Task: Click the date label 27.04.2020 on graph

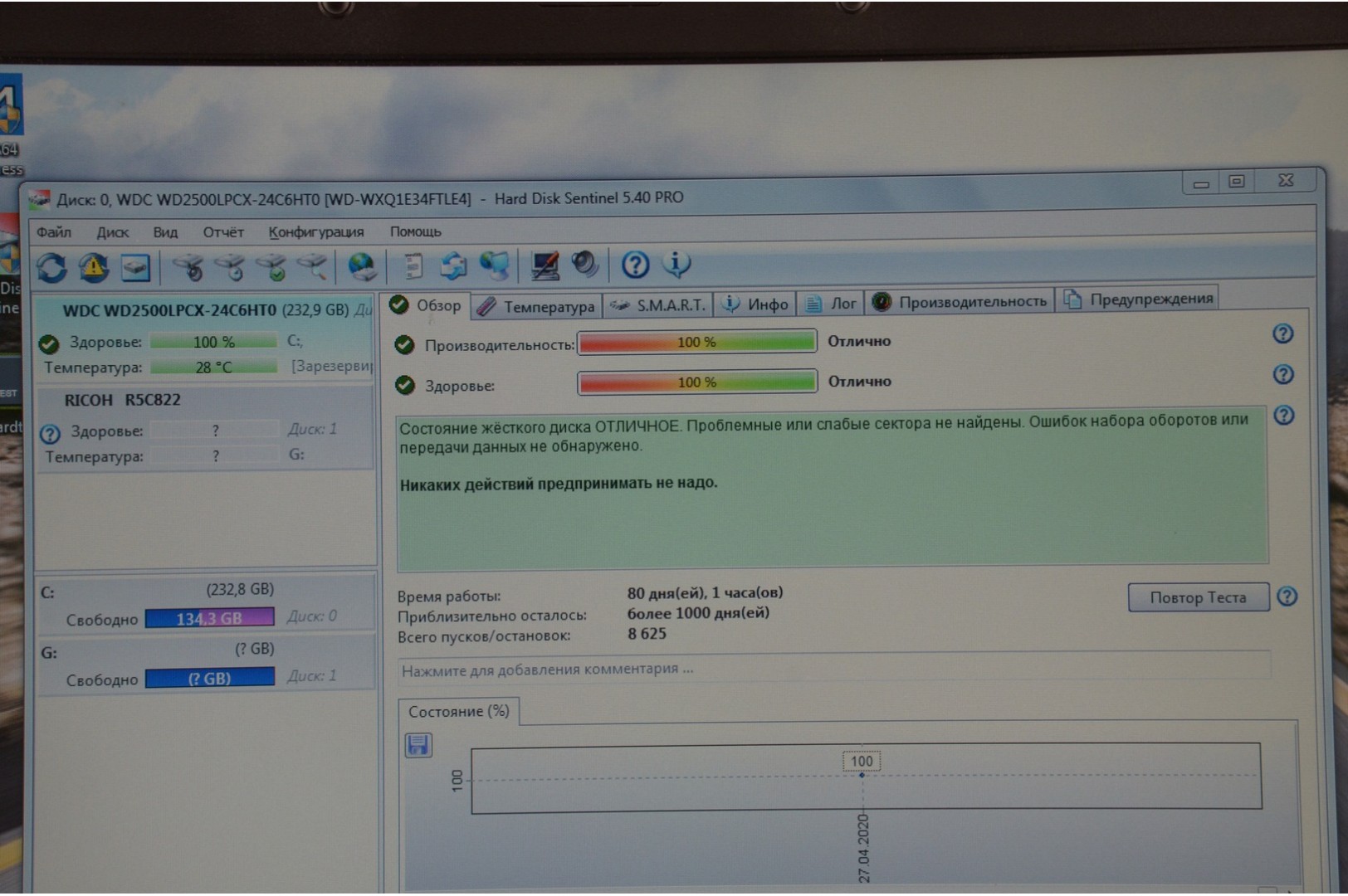Action: (863, 848)
